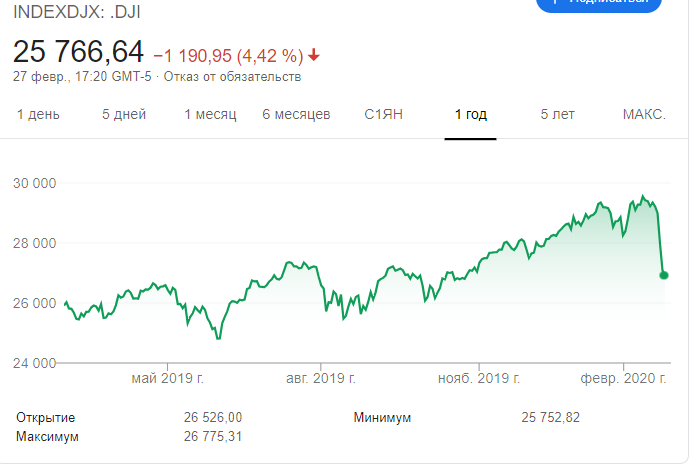Click the "нояб. 2019 г." axis label
Image resolution: width=690 pixels, height=467 pixels.
[479, 378]
